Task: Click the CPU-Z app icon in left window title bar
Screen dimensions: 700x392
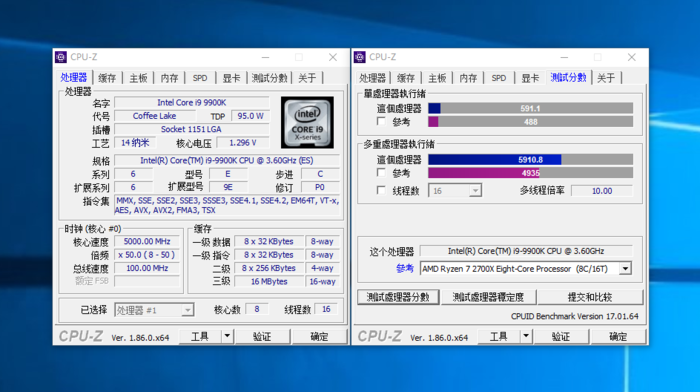Action: tap(61, 57)
